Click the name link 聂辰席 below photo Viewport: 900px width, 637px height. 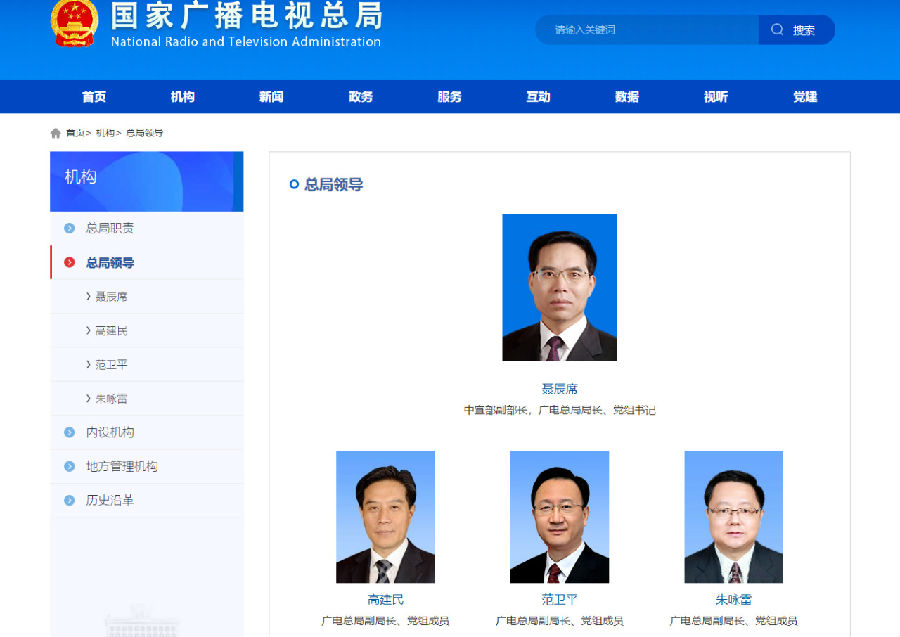[x=560, y=389]
